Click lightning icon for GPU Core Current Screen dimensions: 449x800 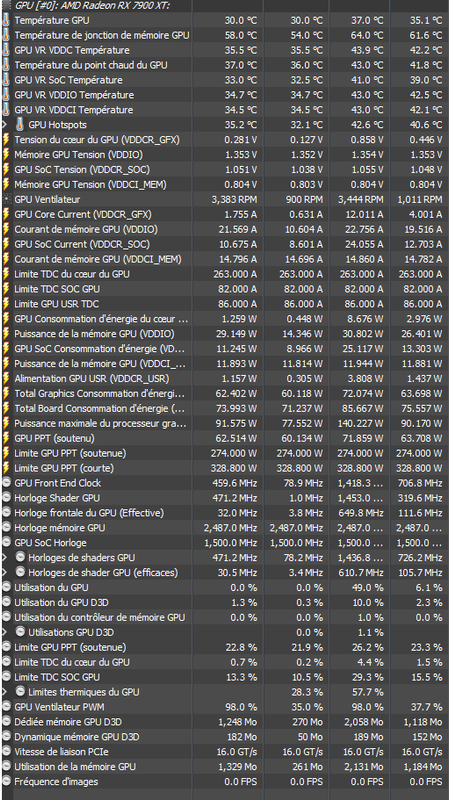6,214
